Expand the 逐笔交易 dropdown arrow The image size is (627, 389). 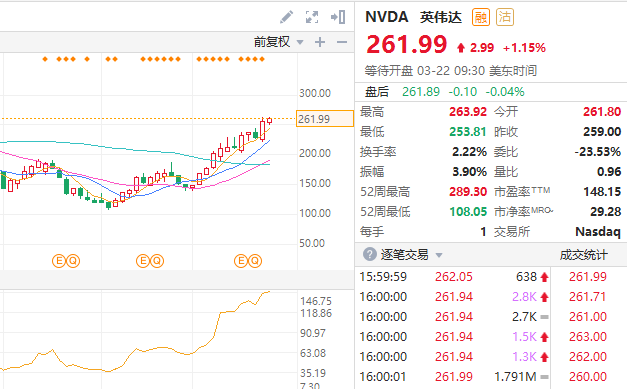(x=439, y=255)
